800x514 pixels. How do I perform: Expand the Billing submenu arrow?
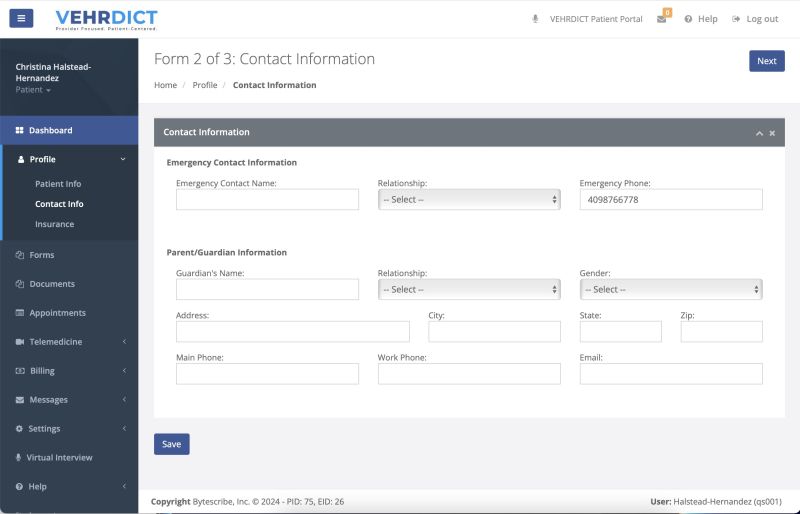[x=124, y=371]
